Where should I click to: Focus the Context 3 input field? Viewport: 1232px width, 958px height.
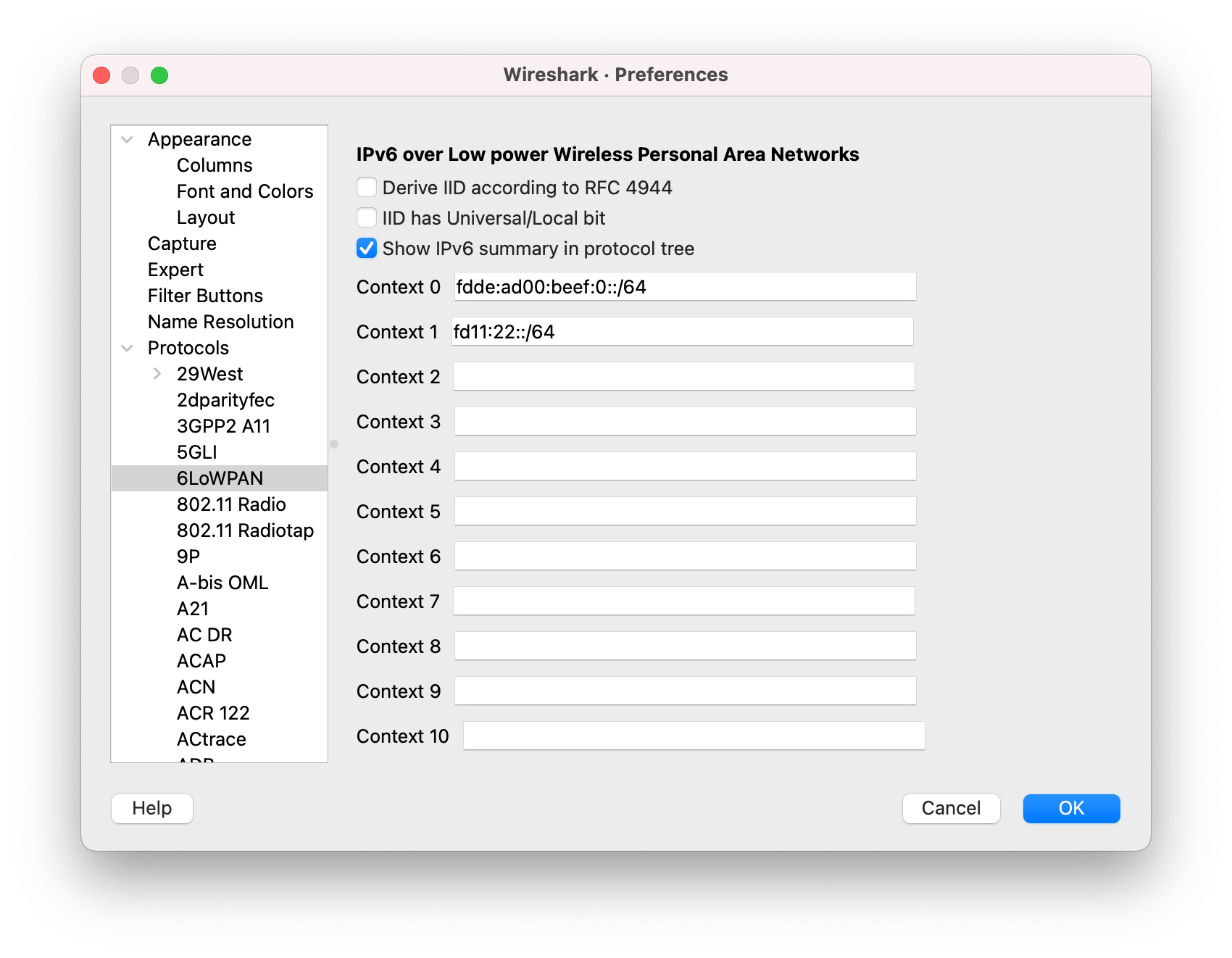[685, 422]
